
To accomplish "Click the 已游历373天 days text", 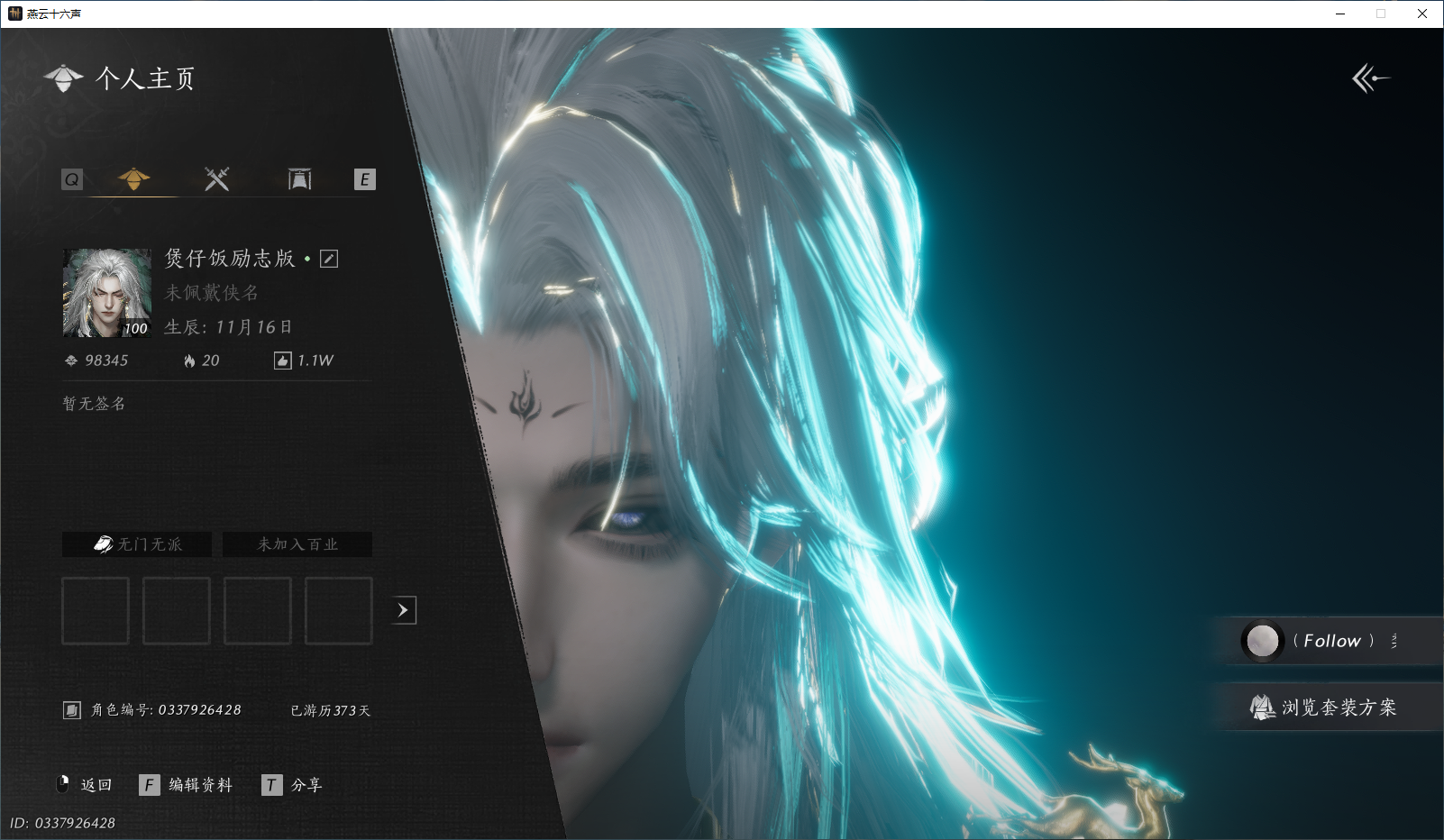I will (330, 710).
